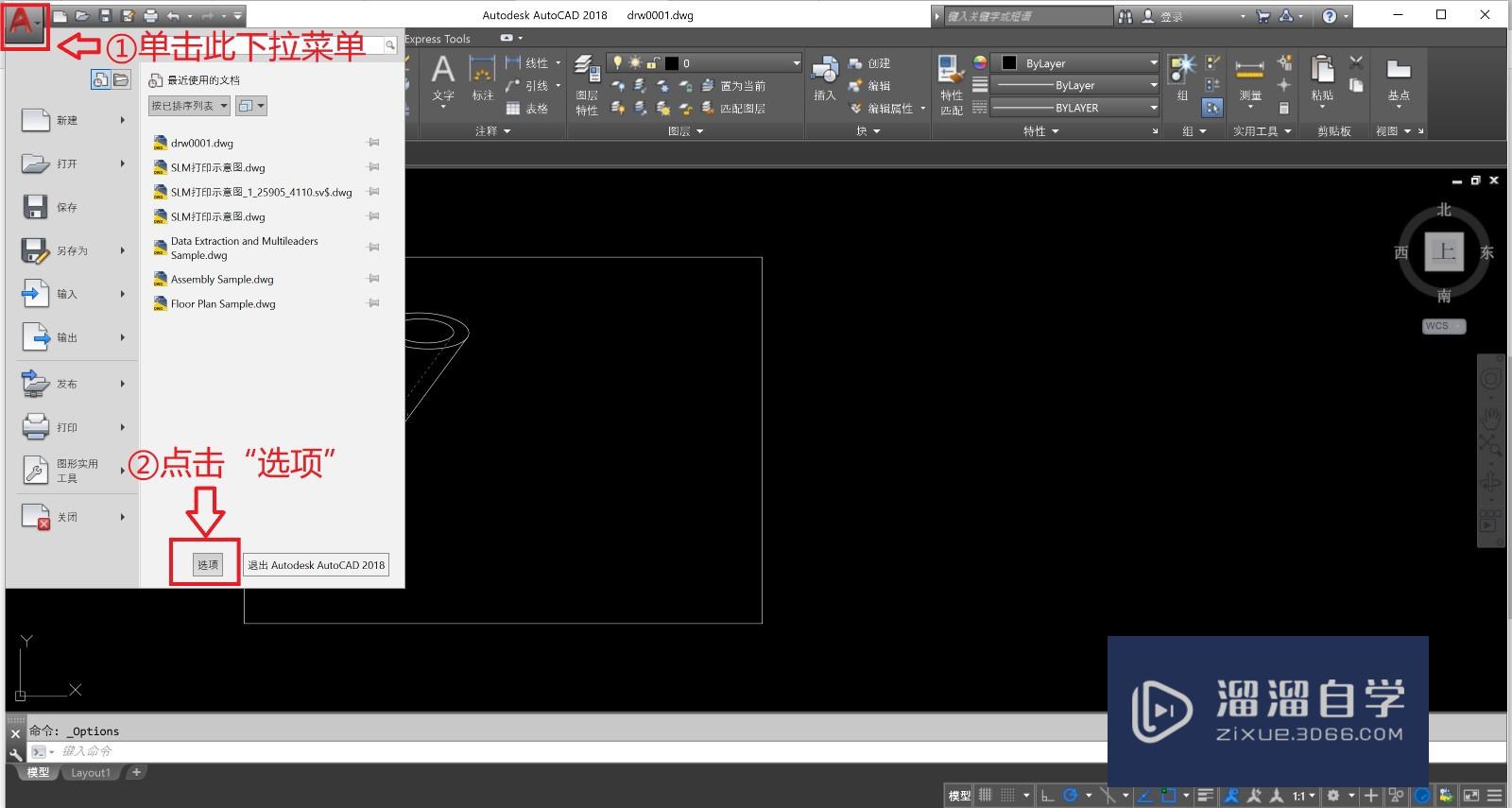Click the Plot printer icon in Quick Access toolbar
Image resolution: width=1512 pixels, height=808 pixels.
pos(150,16)
